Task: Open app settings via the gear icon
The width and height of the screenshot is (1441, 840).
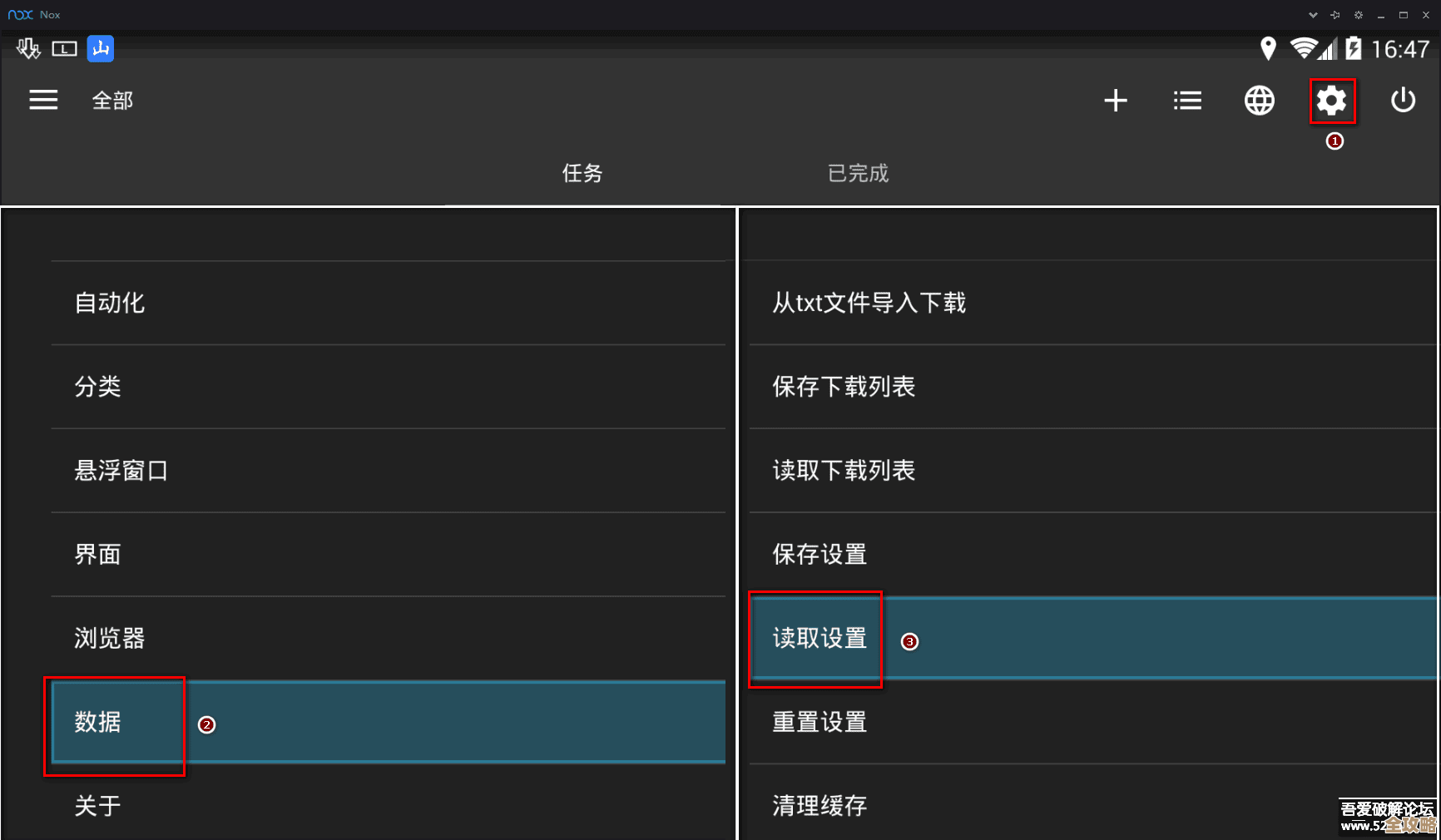Action: [x=1332, y=100]
